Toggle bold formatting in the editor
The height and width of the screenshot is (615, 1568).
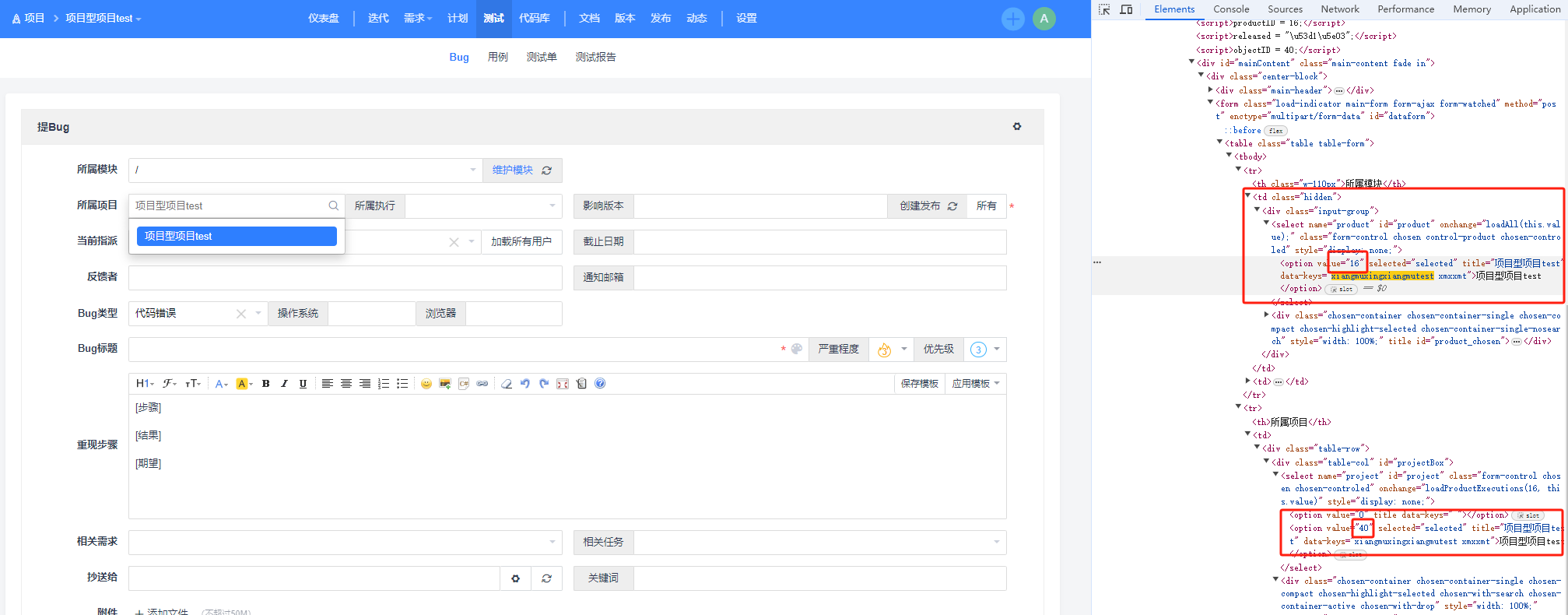(265, 384)
